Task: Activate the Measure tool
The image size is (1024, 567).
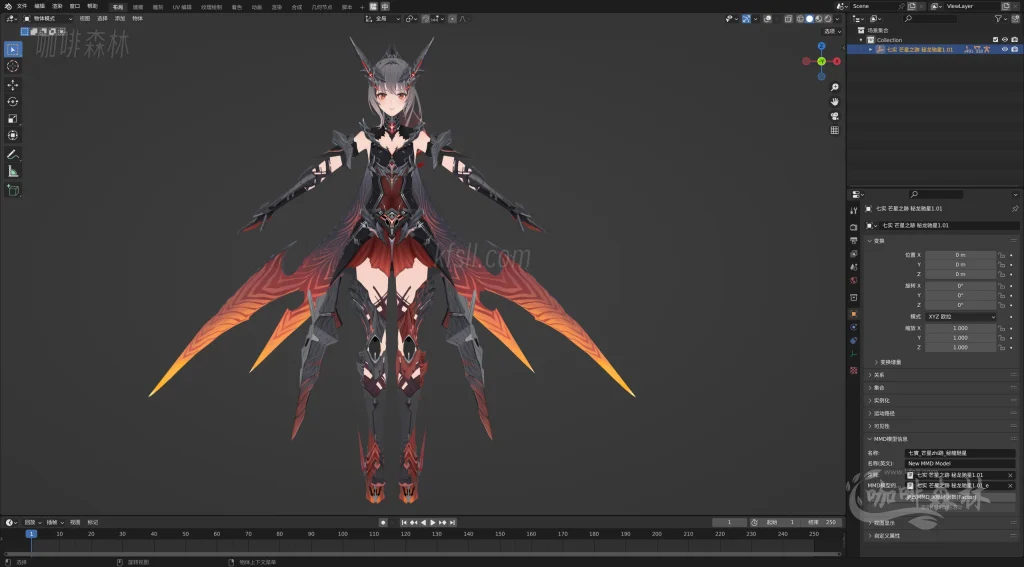Action: point(12,171)
